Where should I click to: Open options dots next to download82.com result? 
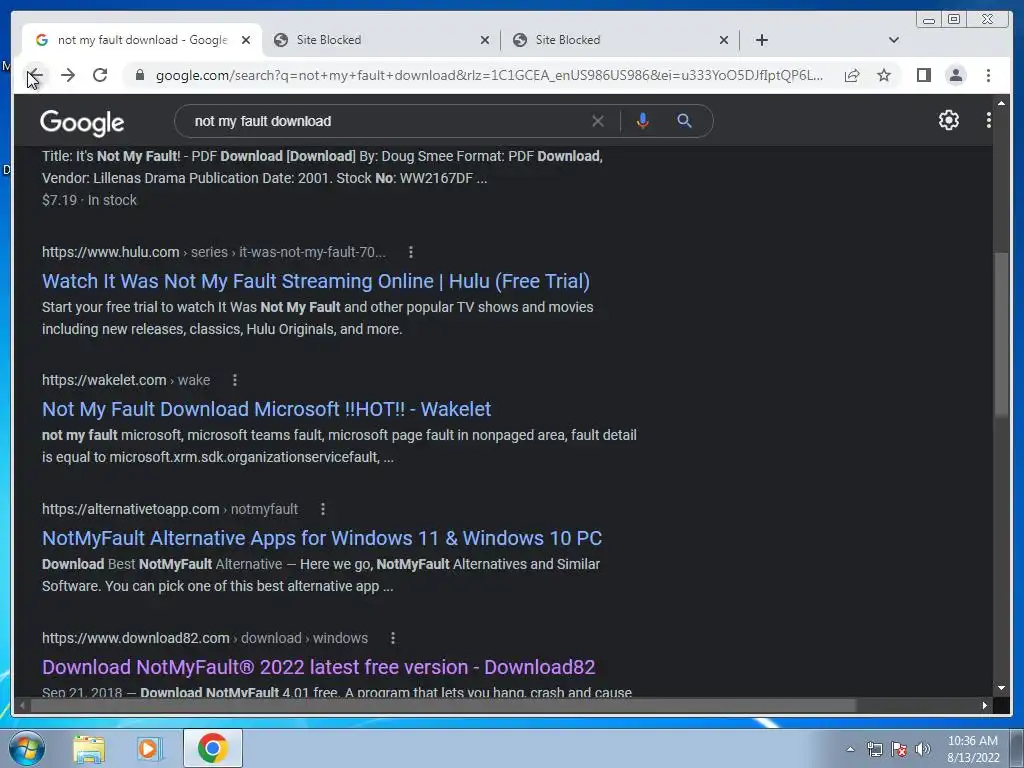click(392, 638)
